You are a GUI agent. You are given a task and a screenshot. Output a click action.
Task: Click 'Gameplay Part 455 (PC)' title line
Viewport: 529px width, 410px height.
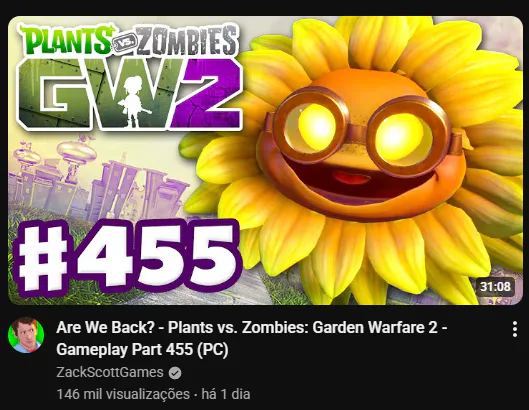pyautogui.click(x=142, y=349)
